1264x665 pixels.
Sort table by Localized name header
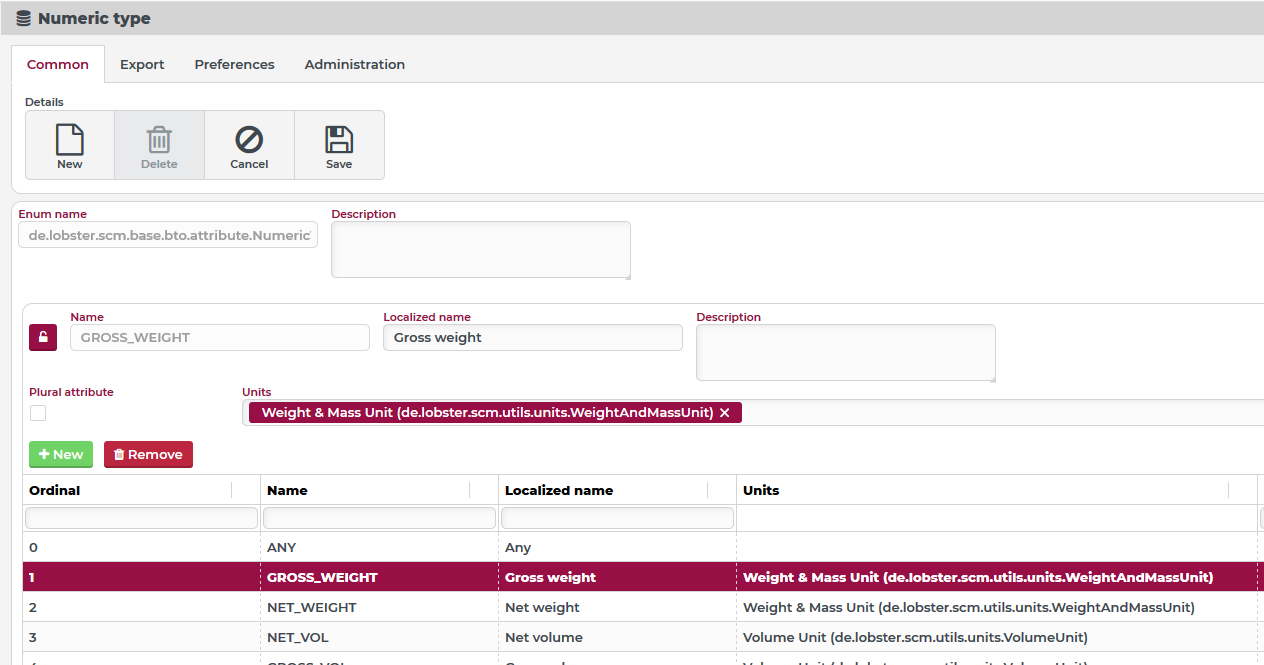point(559,490)
